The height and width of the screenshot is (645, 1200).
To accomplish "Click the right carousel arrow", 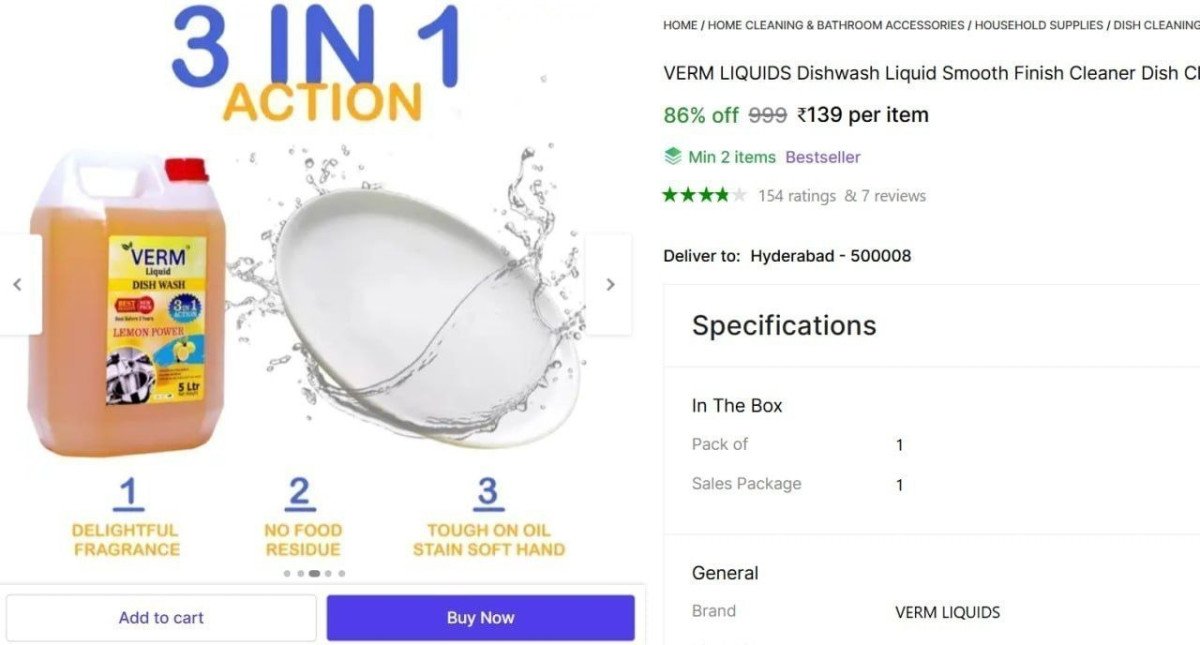I will pos(610,284).
